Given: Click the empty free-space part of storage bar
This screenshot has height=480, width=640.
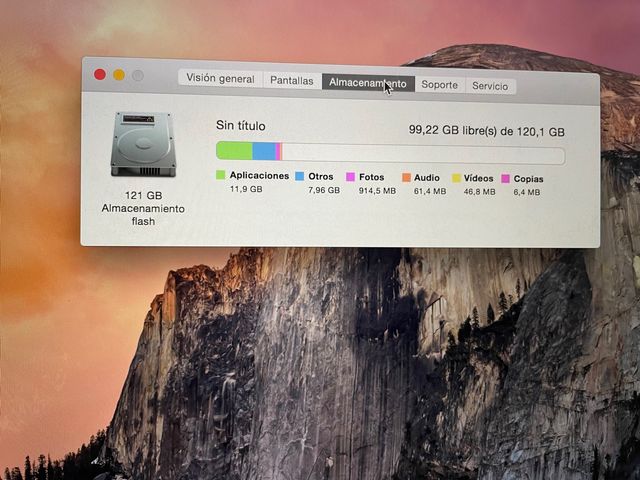Looking at the screenshot, I should tap(424, 154).
